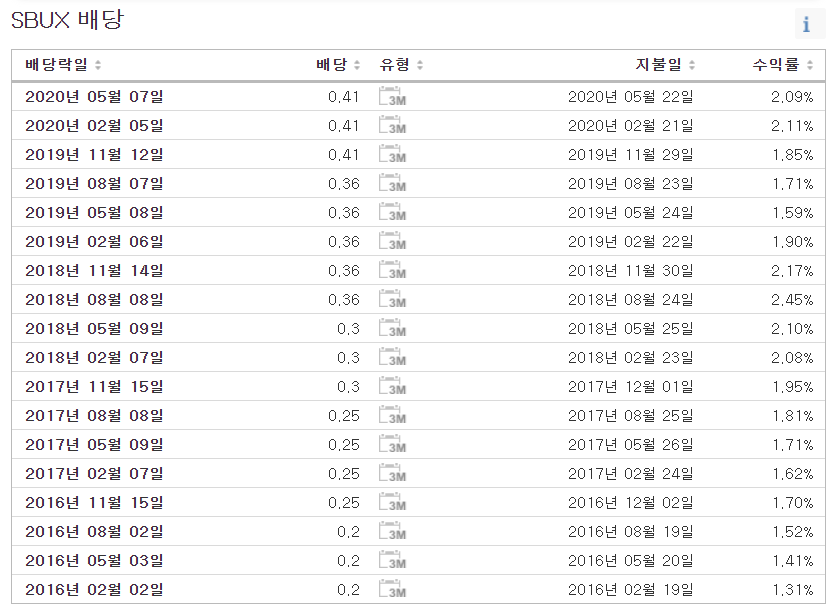Screen dimensions: 836x612
Task: Click the 3M icon in 2016년 11월 15일 row
Action: click(x=392, y=502)
